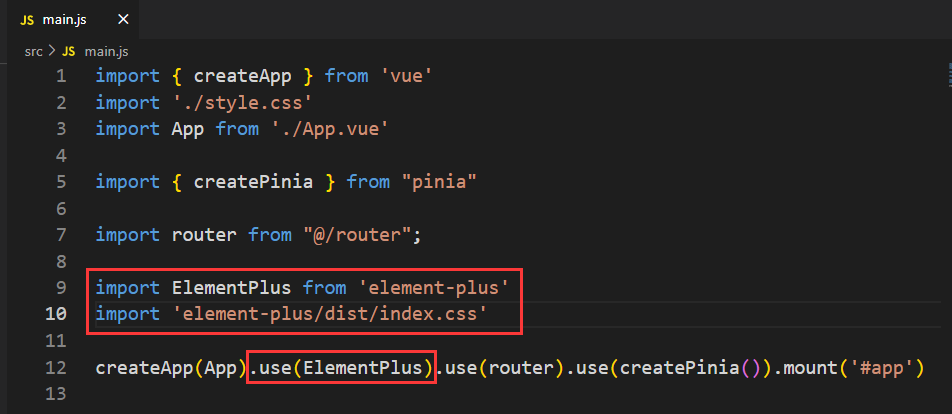Click the "@/router" string on line 7
Image resolution: width=952 pixels, height=414 pixels.
click(x=356, y=235)
